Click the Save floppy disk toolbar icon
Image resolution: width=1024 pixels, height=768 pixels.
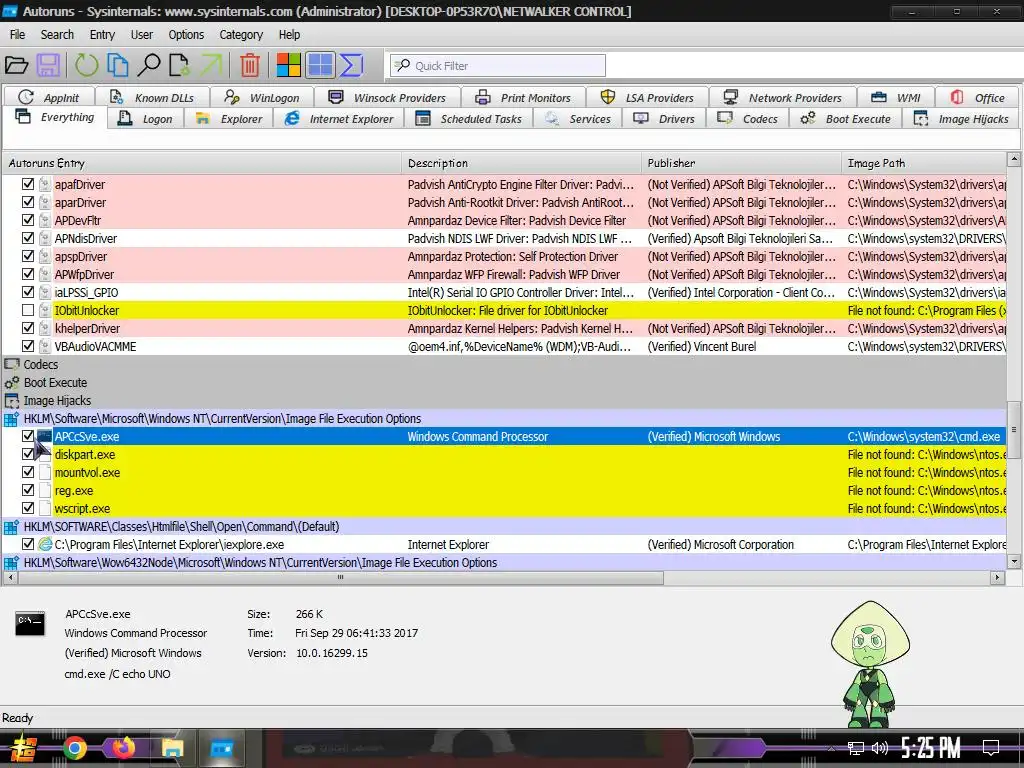click(x=48, y=65)
